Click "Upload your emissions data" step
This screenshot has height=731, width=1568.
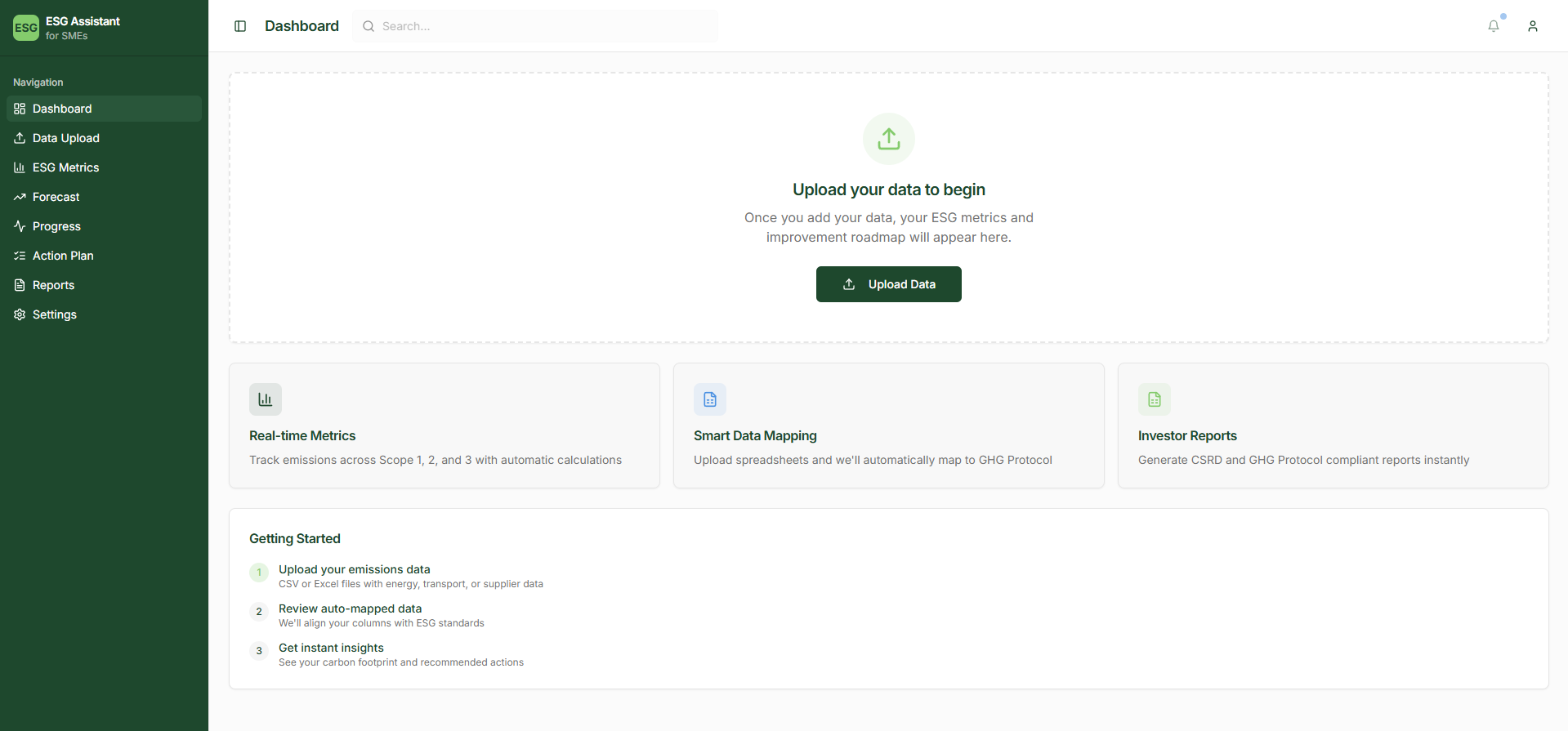point(355,569)
